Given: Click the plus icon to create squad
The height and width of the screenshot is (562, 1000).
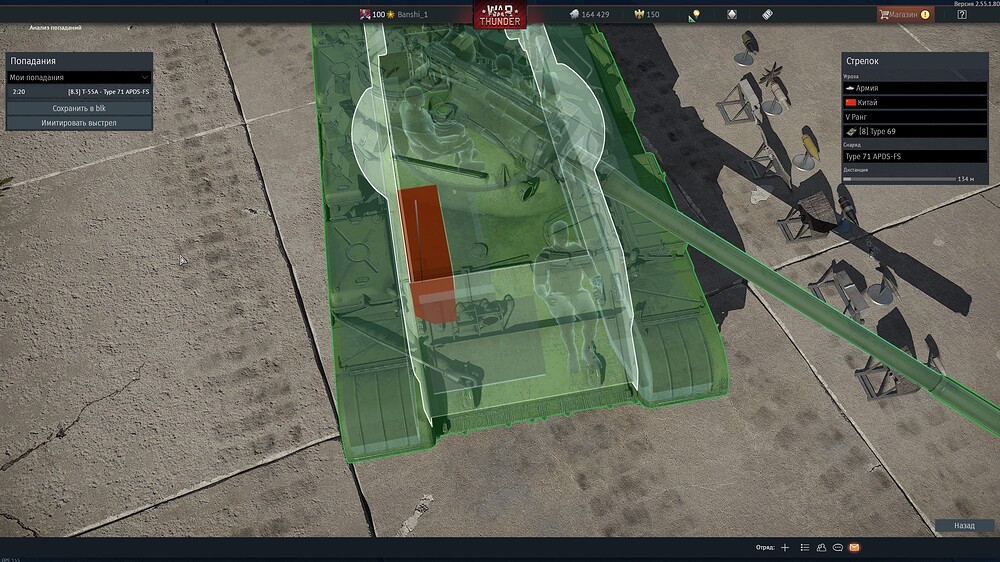Looking at the screenshot, I should (x=785, y=547).
